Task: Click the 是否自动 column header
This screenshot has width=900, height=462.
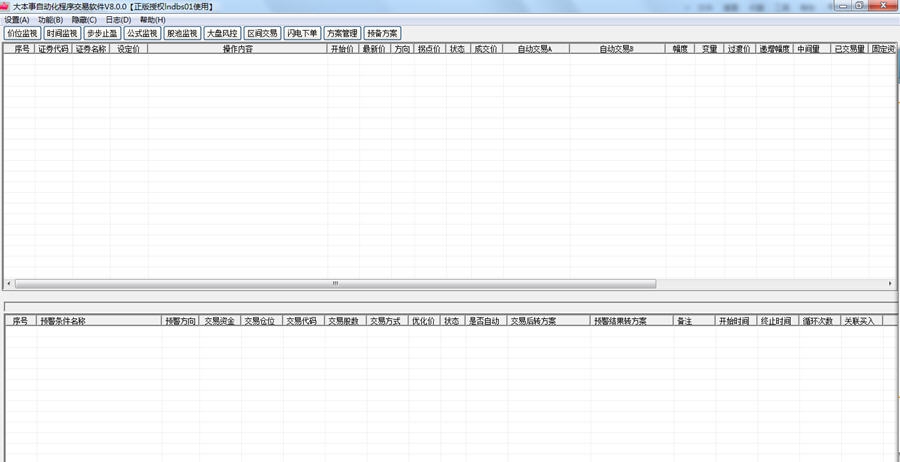Action: click(486, 321)
